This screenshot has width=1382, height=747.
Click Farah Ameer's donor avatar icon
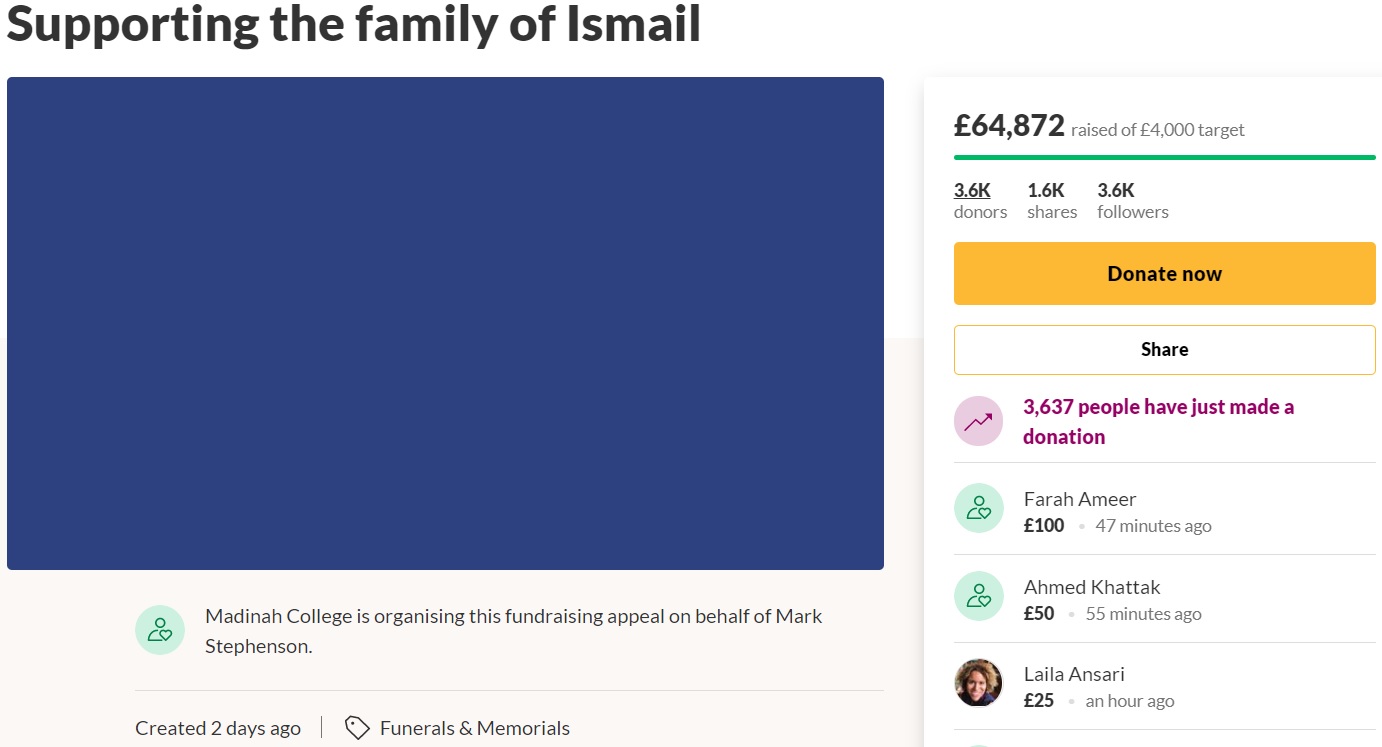tap(978, 508)
